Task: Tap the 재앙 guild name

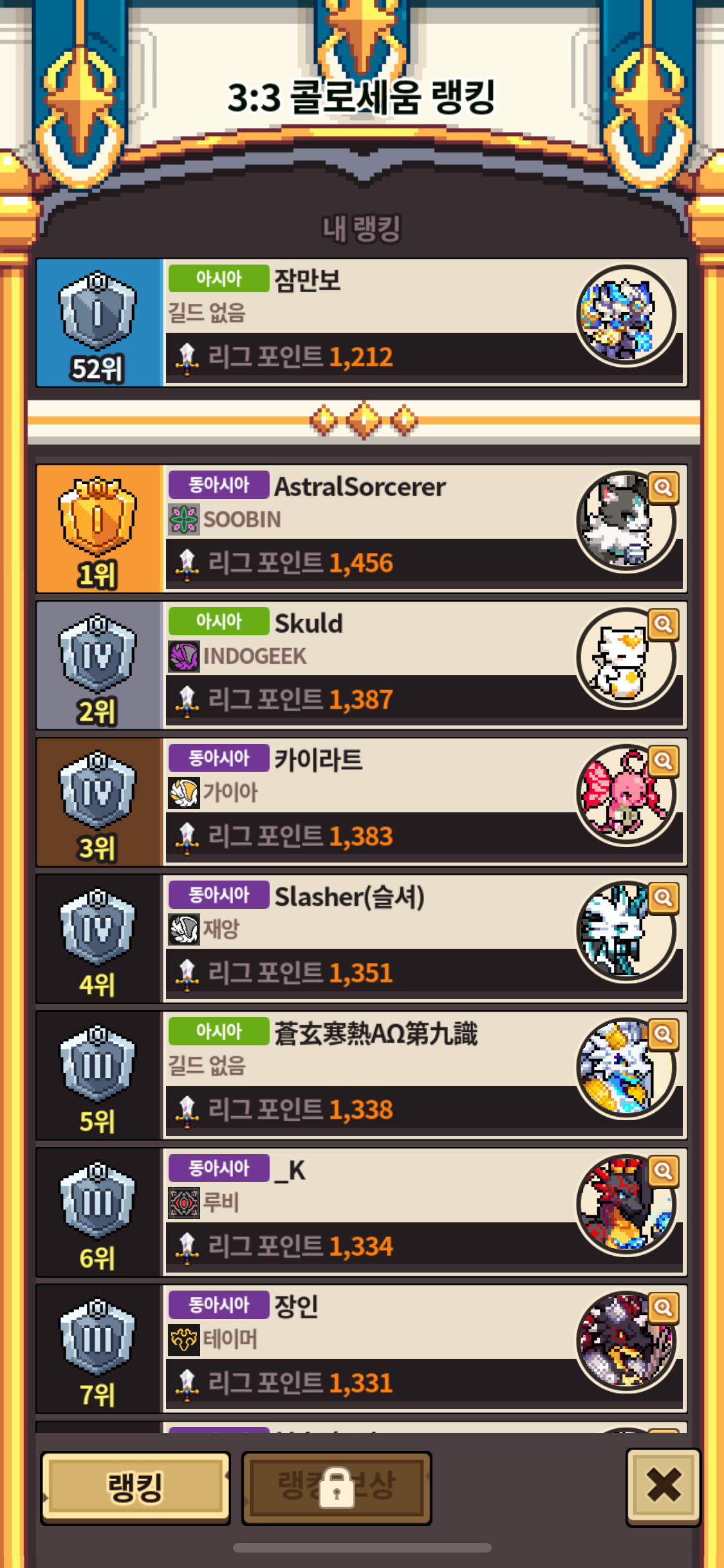Action: 221,929
